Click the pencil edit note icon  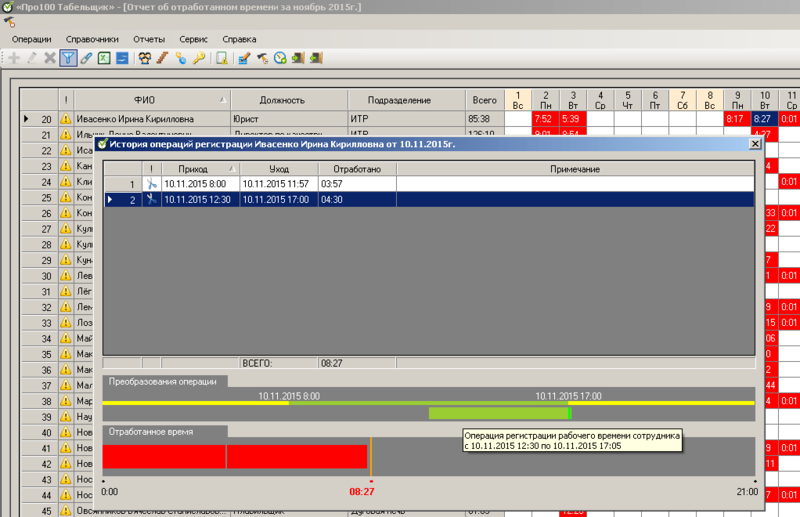(x=244, y=58)
